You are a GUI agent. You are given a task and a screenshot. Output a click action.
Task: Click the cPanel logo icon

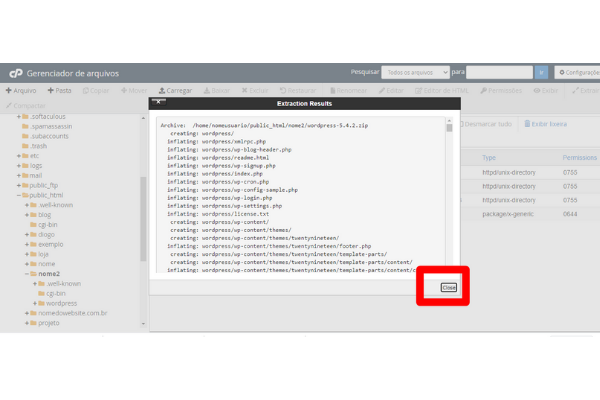click(16, 73)
